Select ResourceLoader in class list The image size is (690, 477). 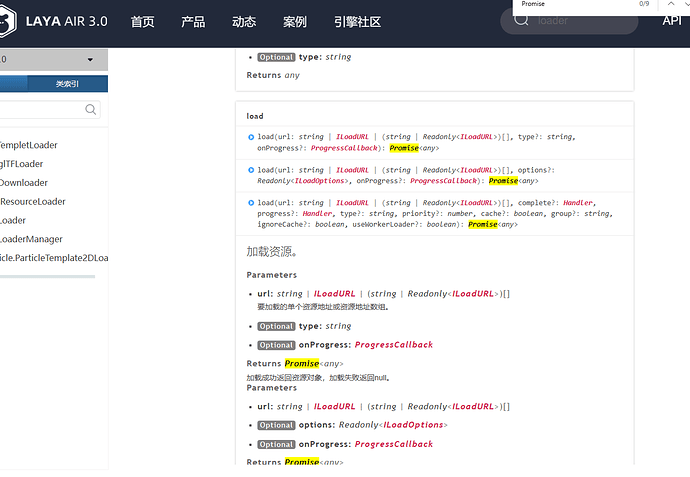(x=33, y=202)
